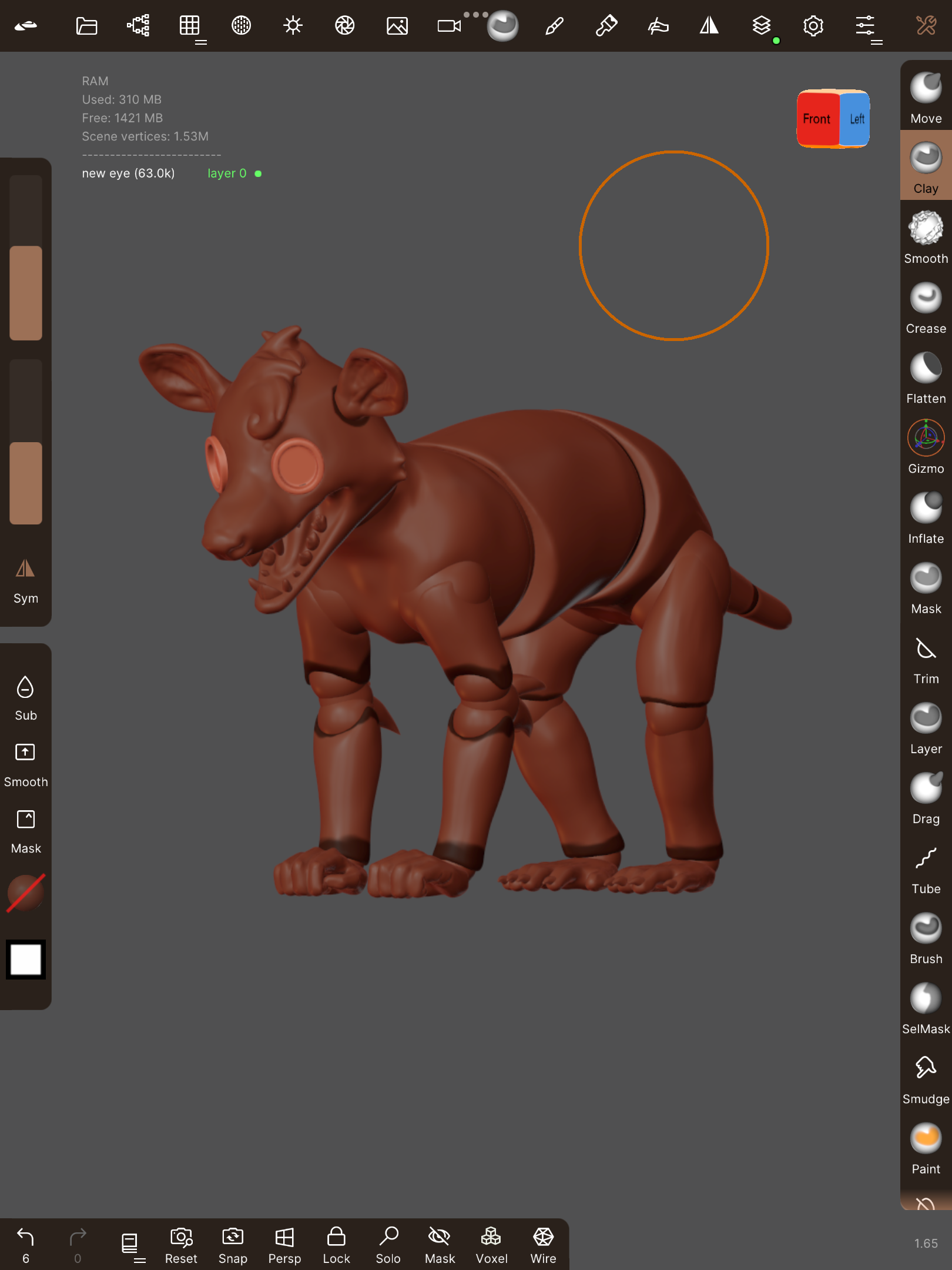
Task: Select the Smooth tool in right toolbar
Action: click(926, 238)
